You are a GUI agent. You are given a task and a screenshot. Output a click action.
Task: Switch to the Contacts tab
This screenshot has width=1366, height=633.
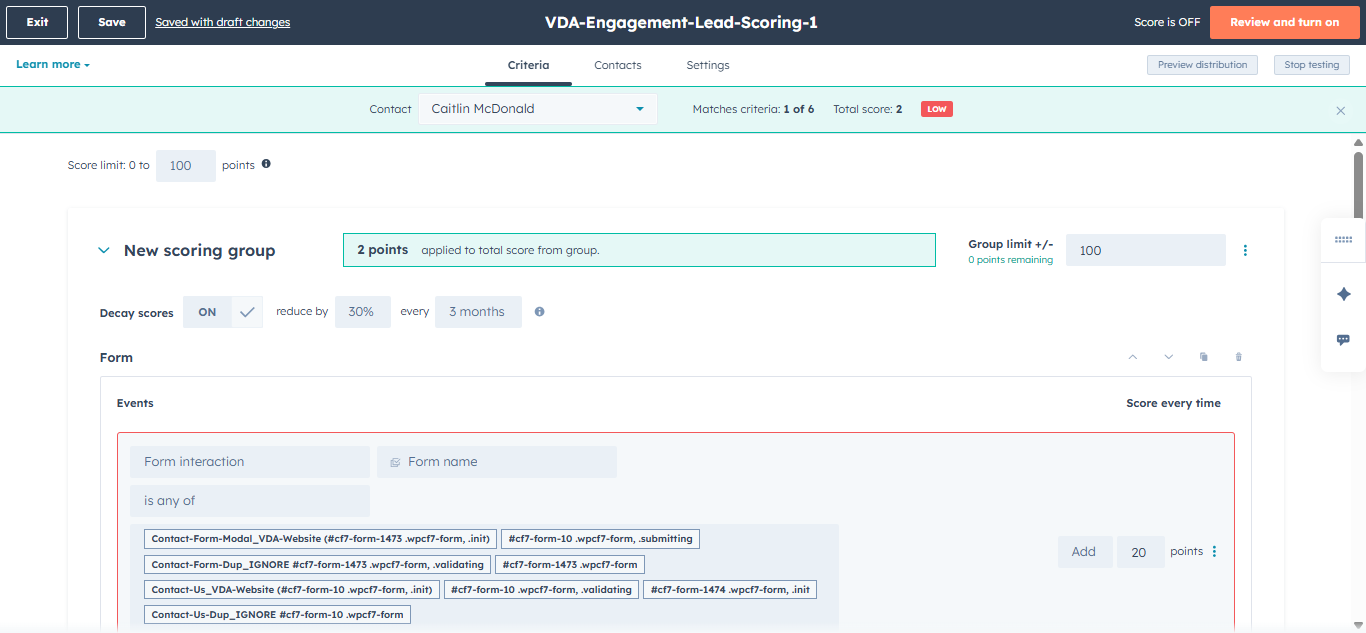coord(618,65)
